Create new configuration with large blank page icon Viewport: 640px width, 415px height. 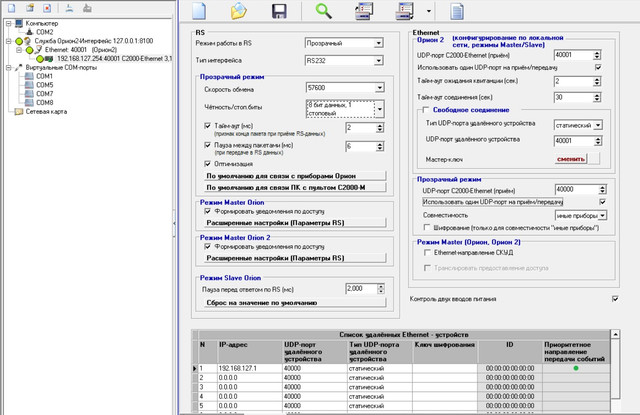pos(199,11)
